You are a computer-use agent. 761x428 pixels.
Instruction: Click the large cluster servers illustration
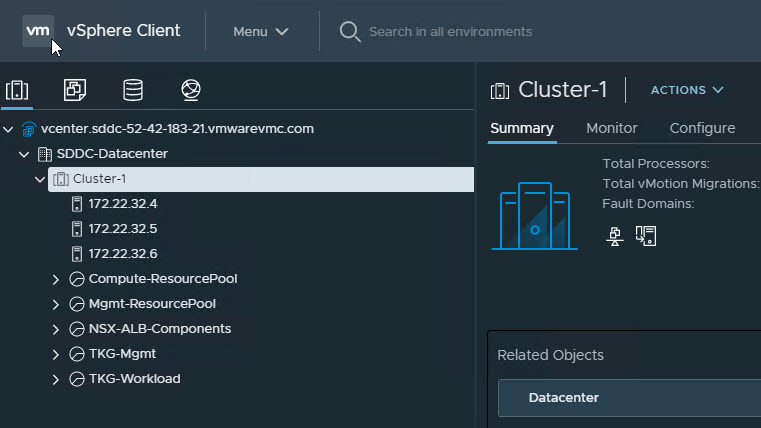[x=534, y=216]
